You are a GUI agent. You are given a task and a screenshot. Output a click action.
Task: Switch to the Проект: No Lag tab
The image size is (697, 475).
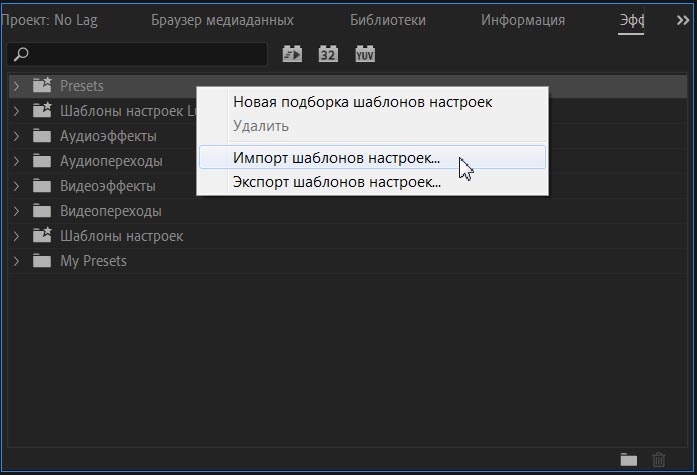point(49,20)
